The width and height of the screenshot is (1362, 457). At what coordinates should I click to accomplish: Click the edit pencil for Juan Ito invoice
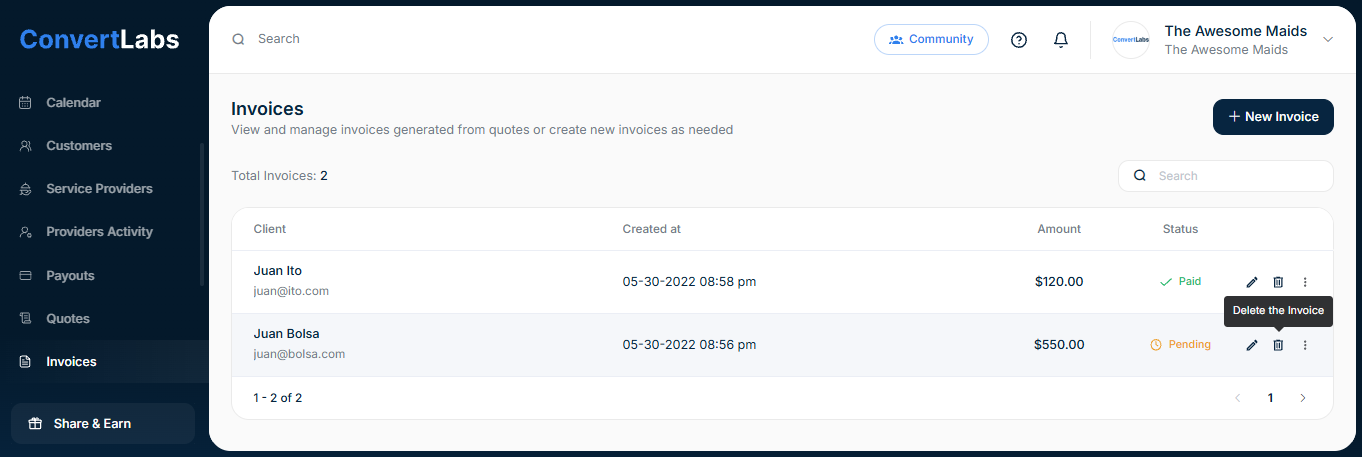click(1252, 282)
